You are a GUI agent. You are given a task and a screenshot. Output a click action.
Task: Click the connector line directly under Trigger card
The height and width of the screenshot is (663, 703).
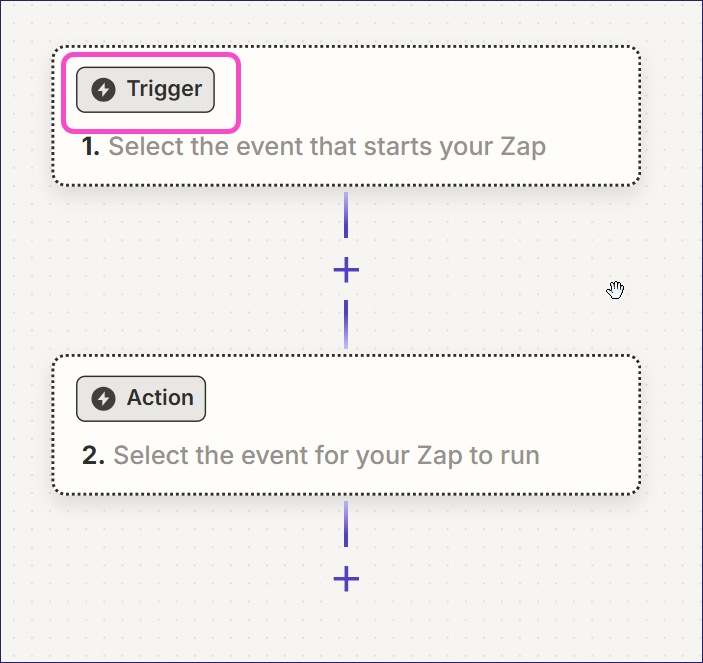pos(346,215)
